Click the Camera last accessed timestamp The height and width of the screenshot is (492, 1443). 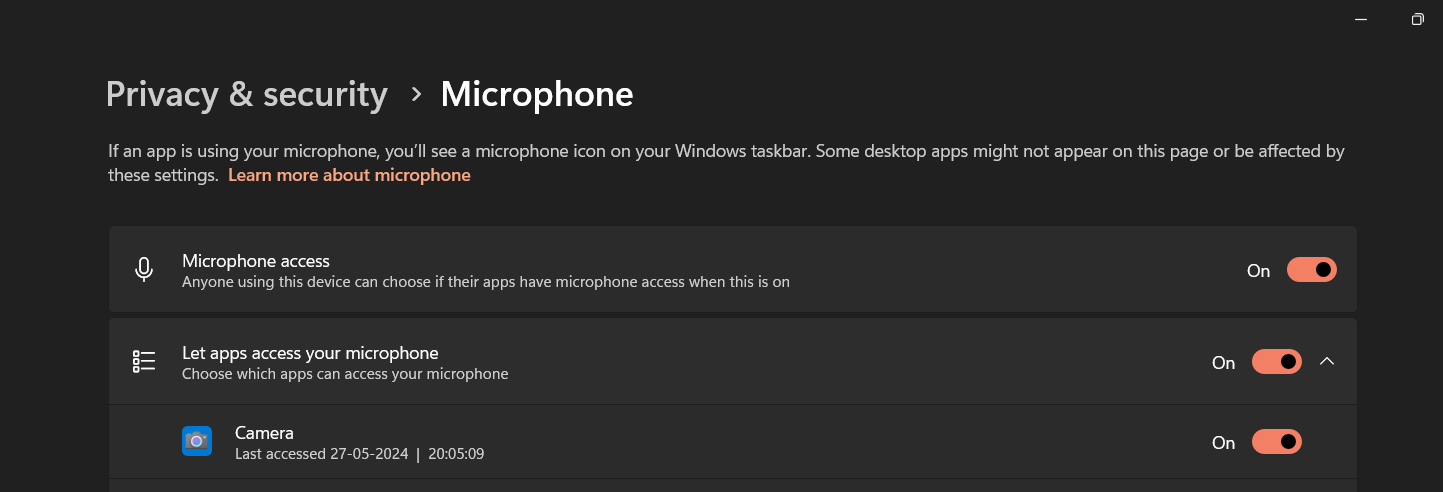359,454
